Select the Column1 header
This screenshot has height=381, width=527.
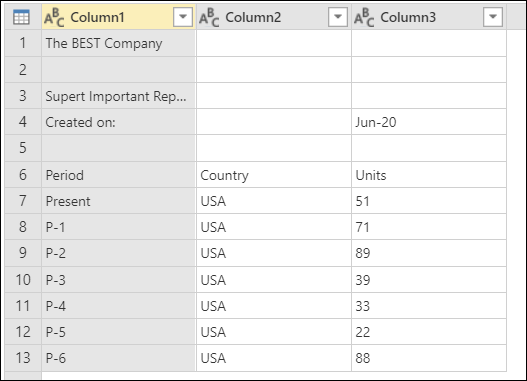(x=119, y=17)
